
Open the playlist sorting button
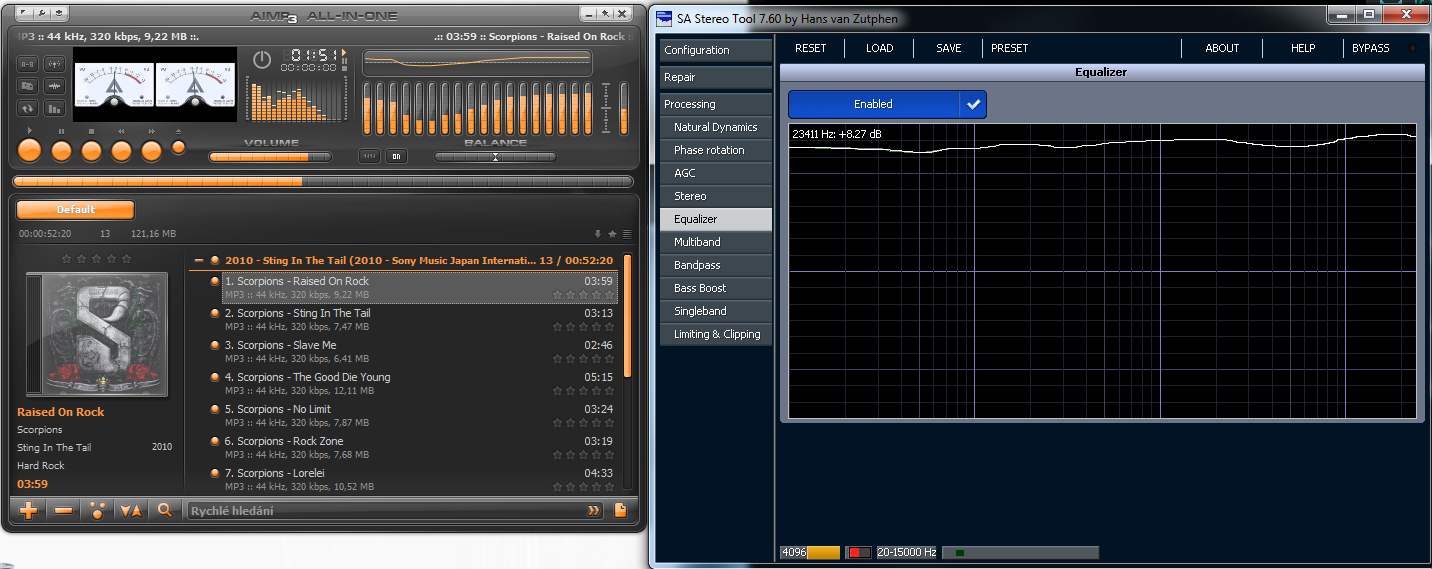[131, 510]
